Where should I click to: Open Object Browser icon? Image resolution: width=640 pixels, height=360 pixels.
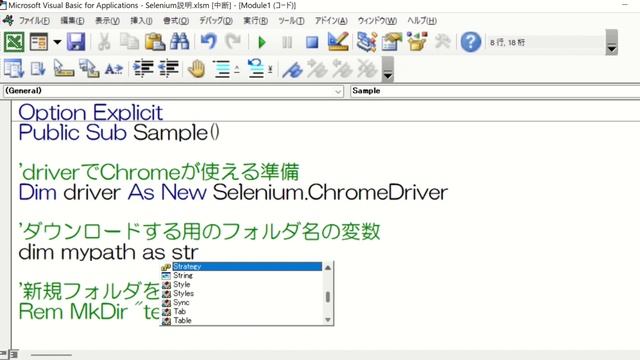417,42
